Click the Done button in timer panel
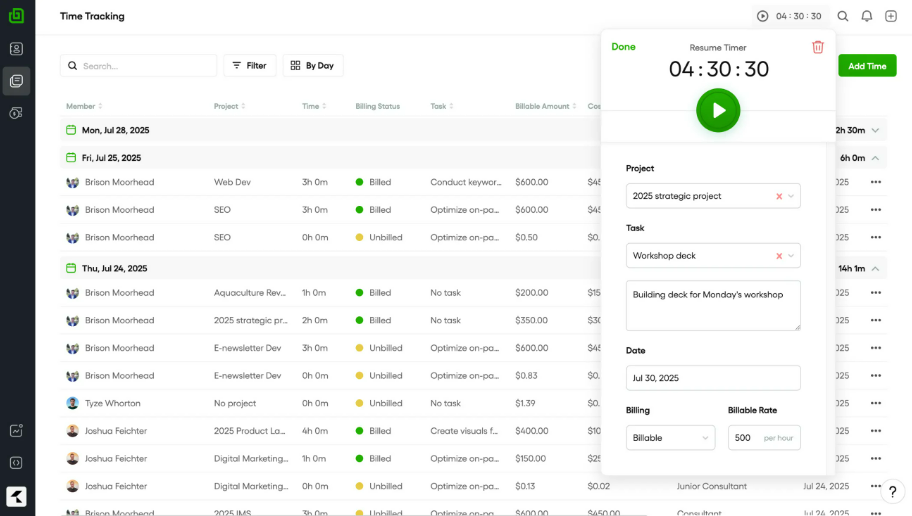 [x=624, y=47]
